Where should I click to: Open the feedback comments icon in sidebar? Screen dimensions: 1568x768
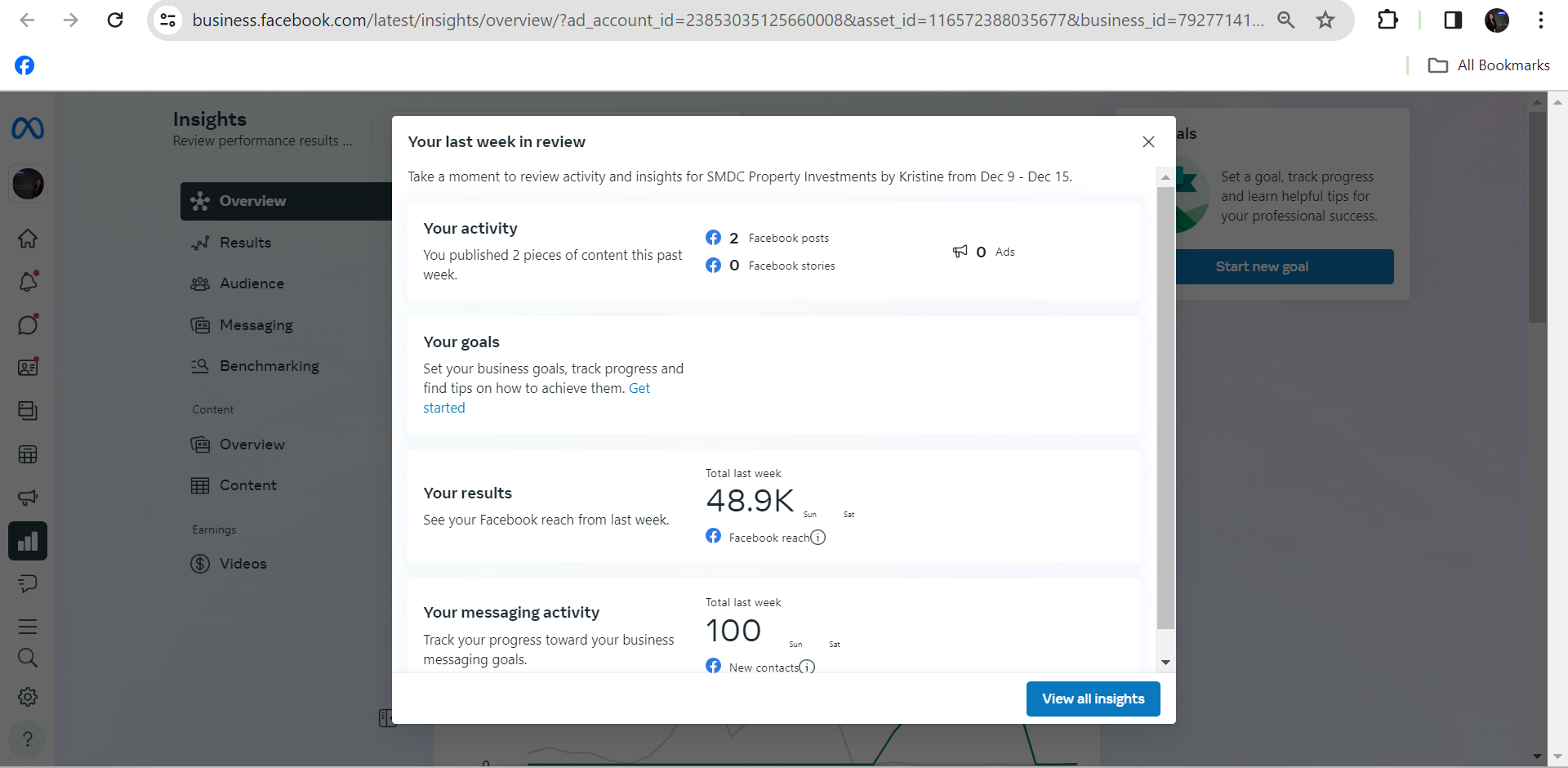28,583
